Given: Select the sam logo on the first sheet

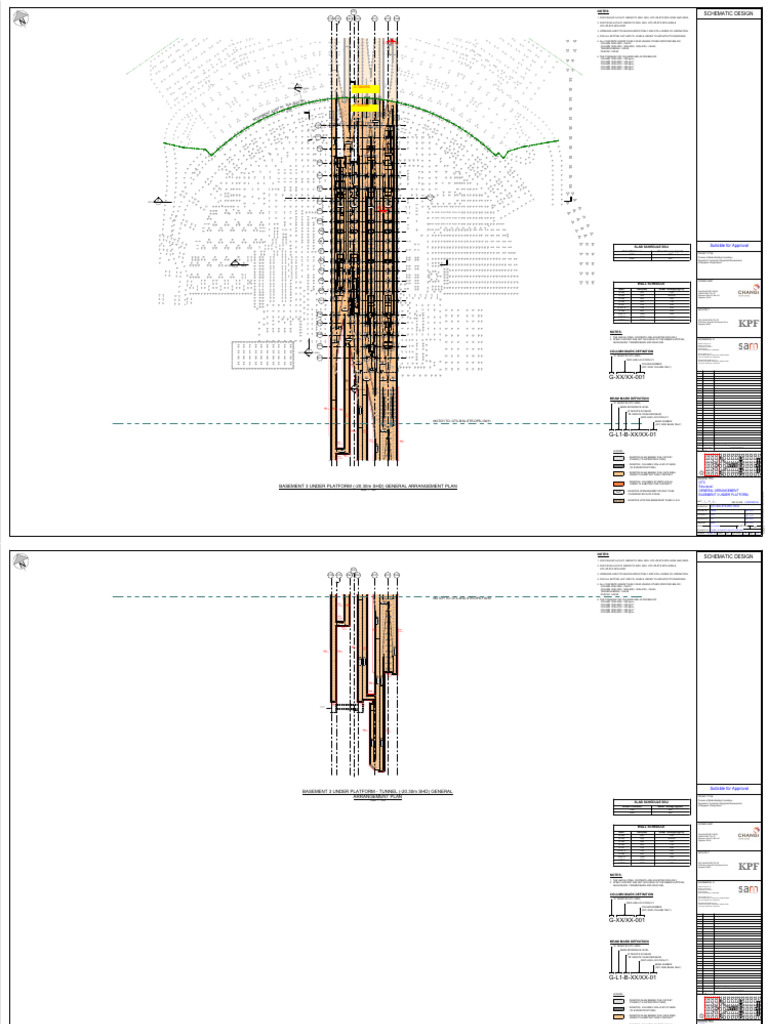Looking at the screenshot, I should (x=749, y=346).
